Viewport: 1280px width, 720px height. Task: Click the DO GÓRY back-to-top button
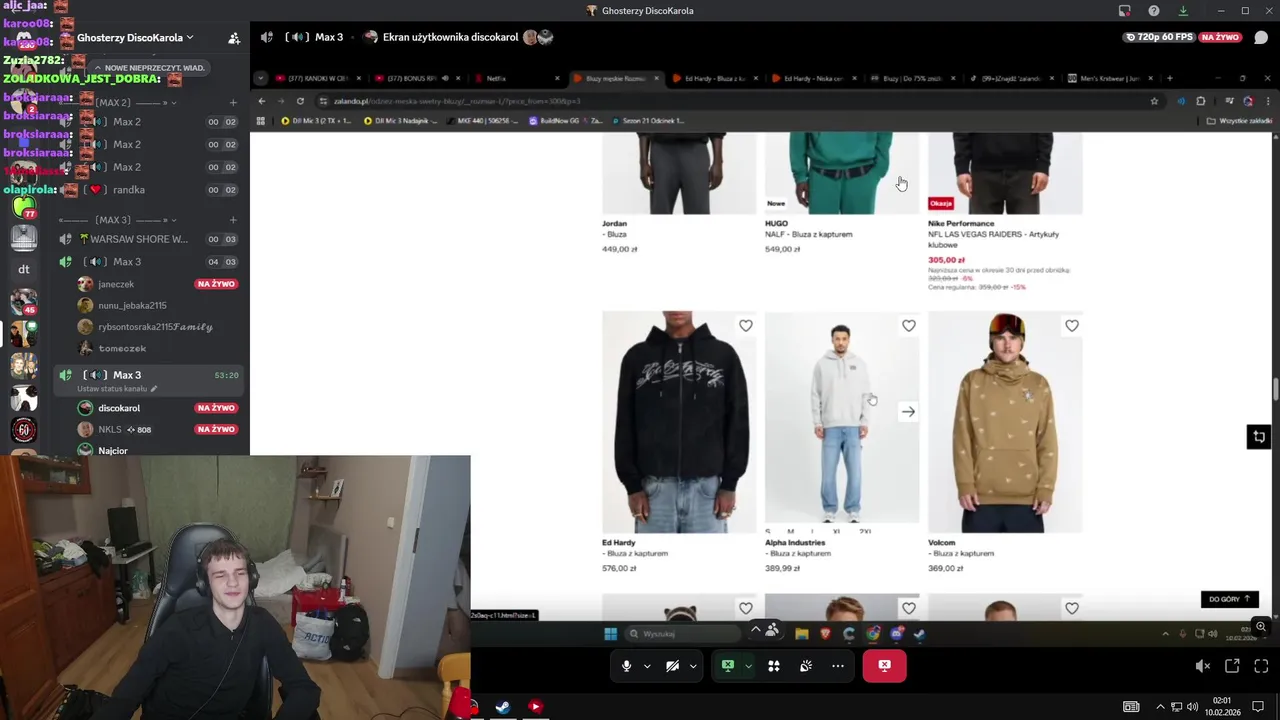point(1229,599)
